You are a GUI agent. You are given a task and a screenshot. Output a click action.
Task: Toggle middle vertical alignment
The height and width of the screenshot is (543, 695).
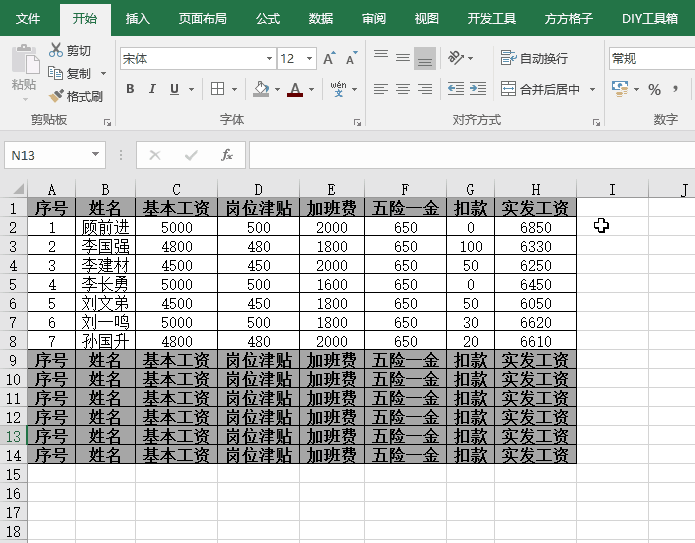(x=403, y=58)
